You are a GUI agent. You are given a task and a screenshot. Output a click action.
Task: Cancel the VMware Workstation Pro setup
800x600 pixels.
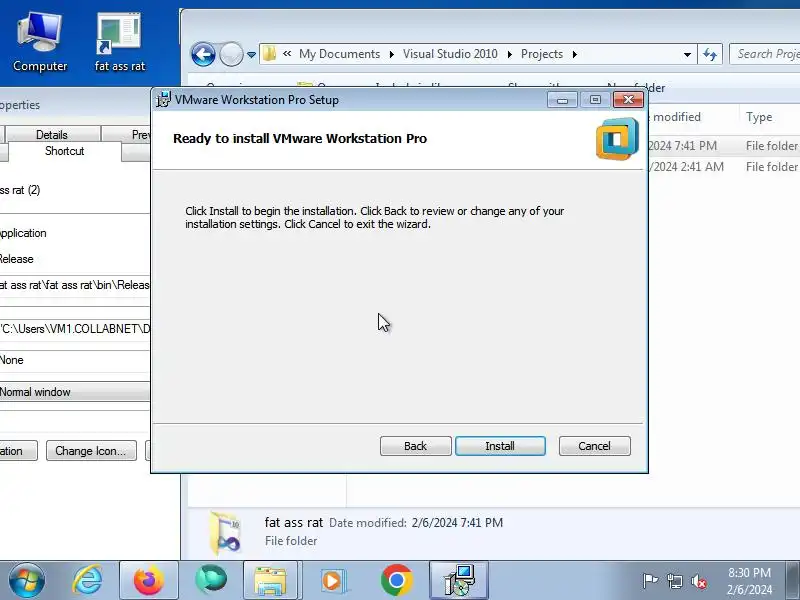coord(594,446)
